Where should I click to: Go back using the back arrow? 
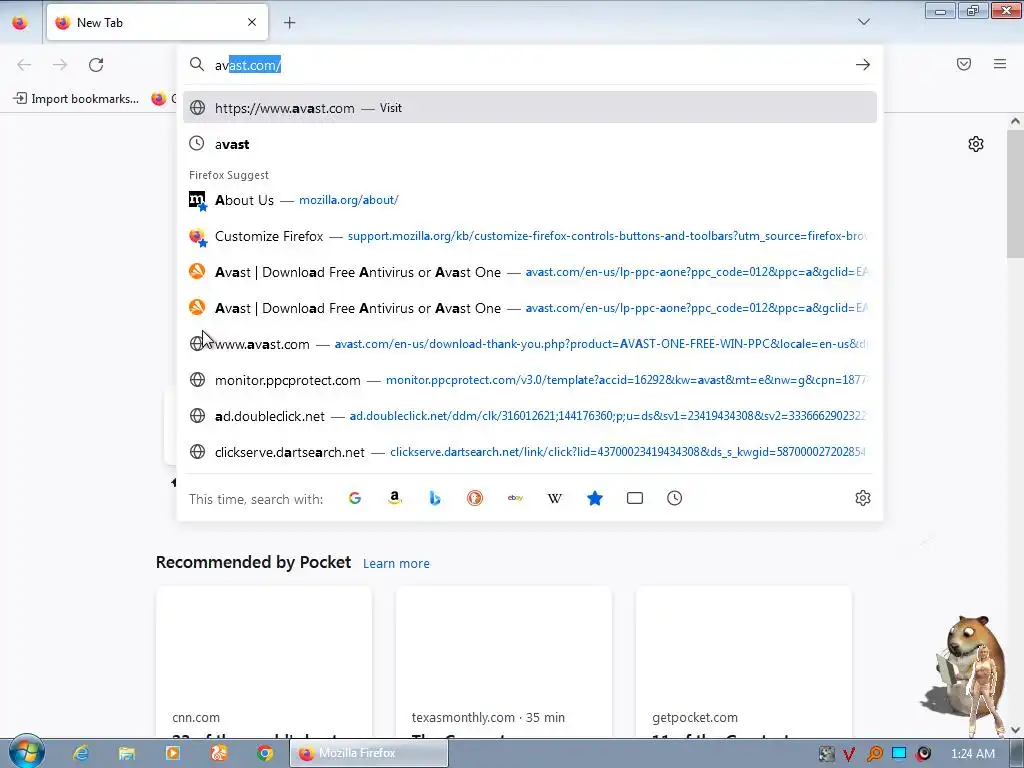point(24,65)
